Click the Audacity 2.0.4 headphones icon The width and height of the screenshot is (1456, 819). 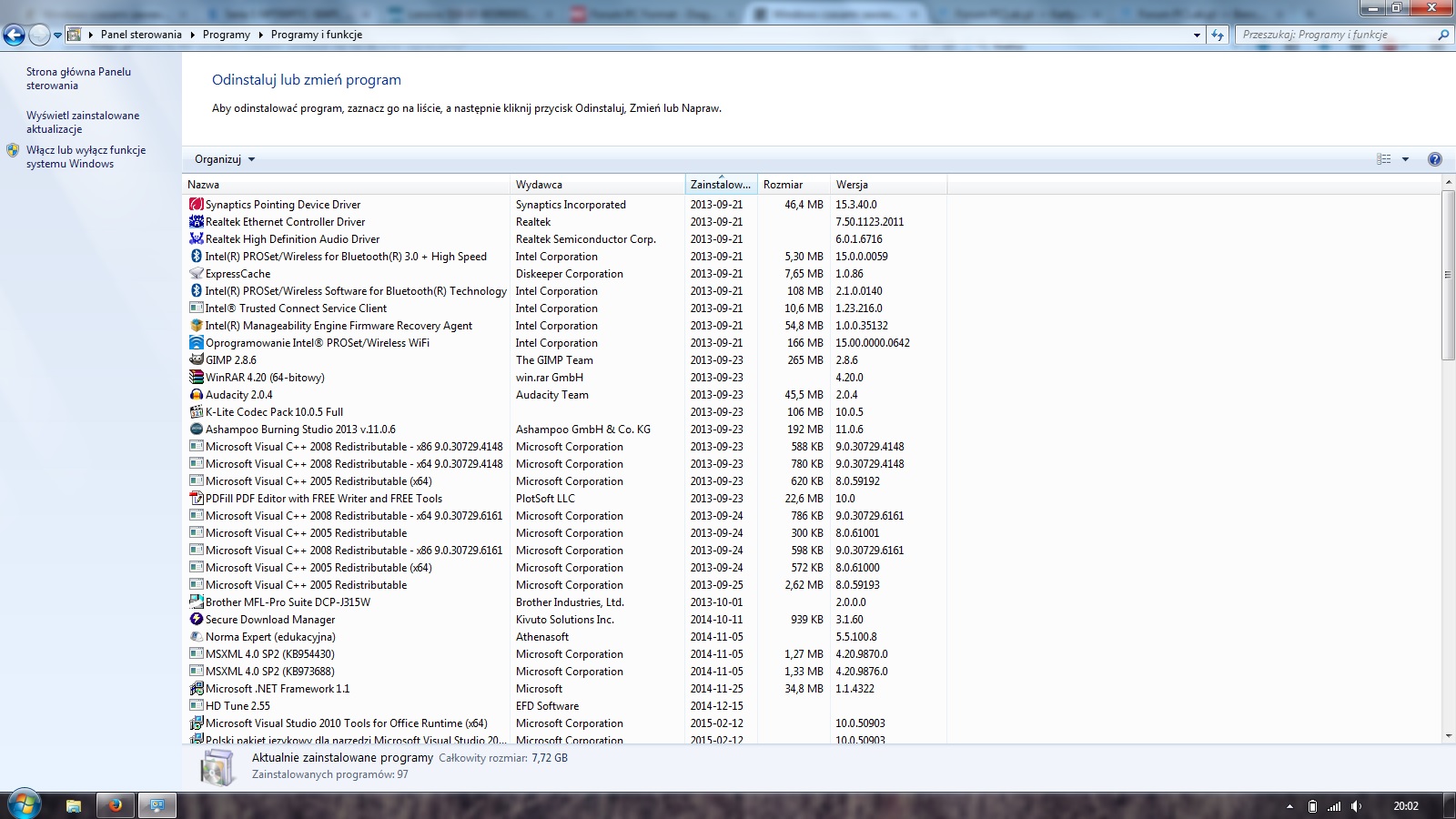[x=196, y=395]
